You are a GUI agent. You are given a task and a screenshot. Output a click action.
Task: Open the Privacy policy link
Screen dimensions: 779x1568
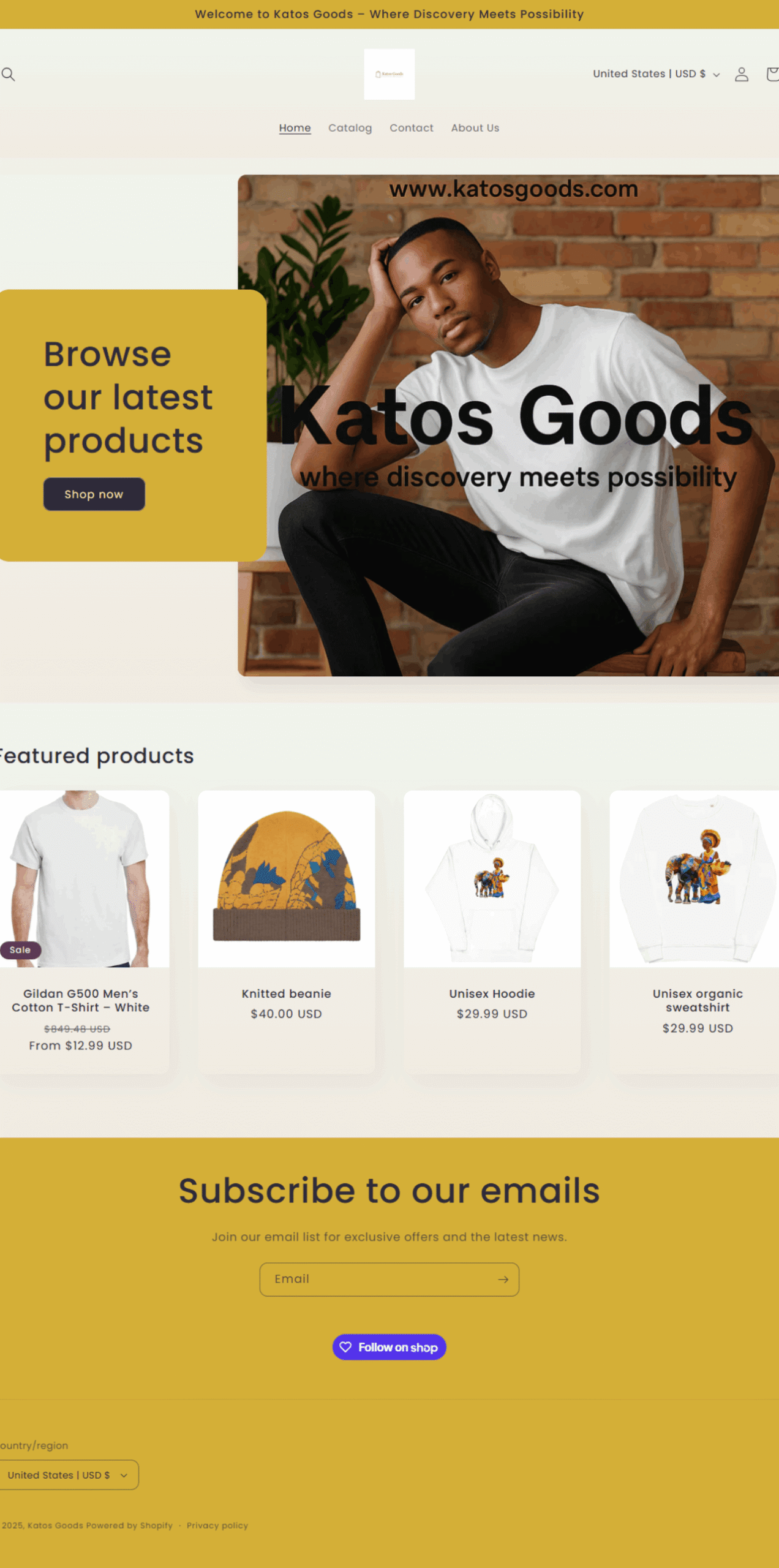[x=217, y=1525]
